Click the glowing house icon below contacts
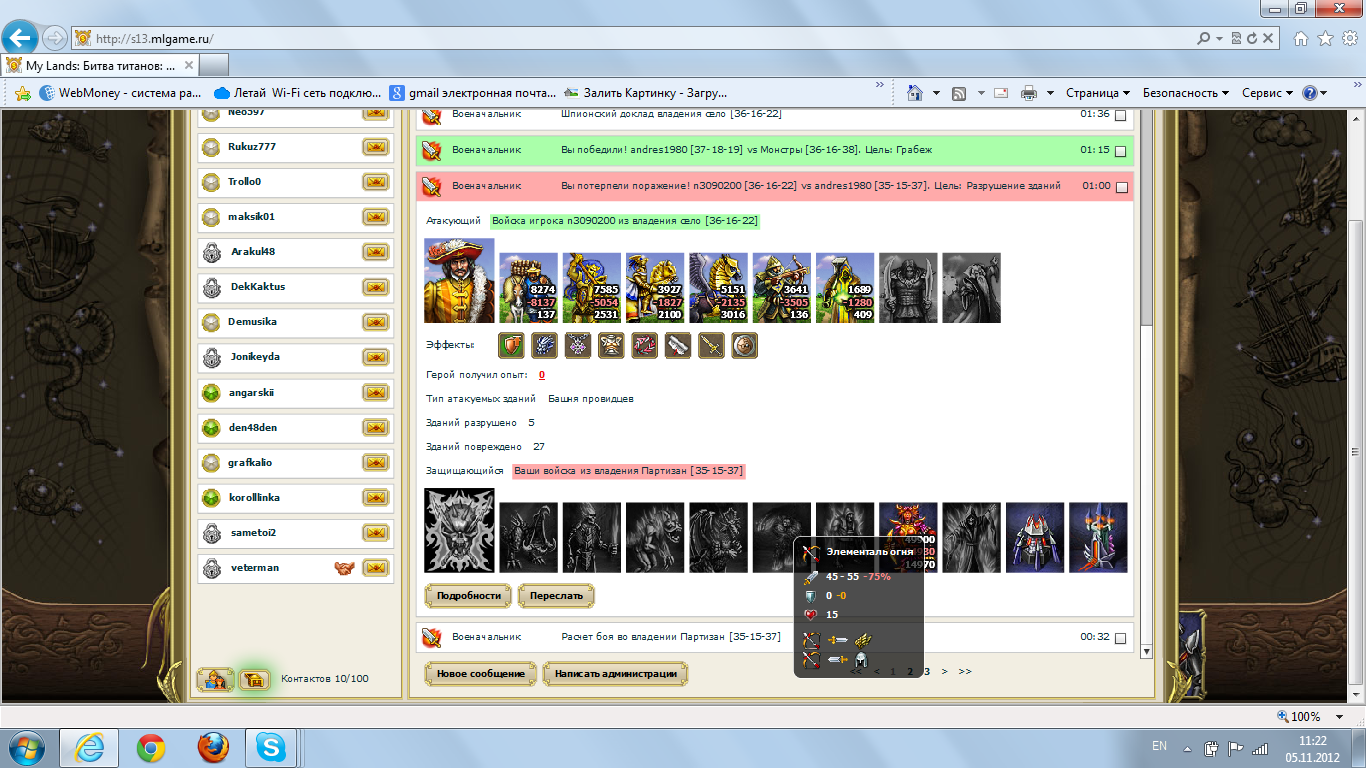This screenshot has width=1366, height=768. click(255, 680)
